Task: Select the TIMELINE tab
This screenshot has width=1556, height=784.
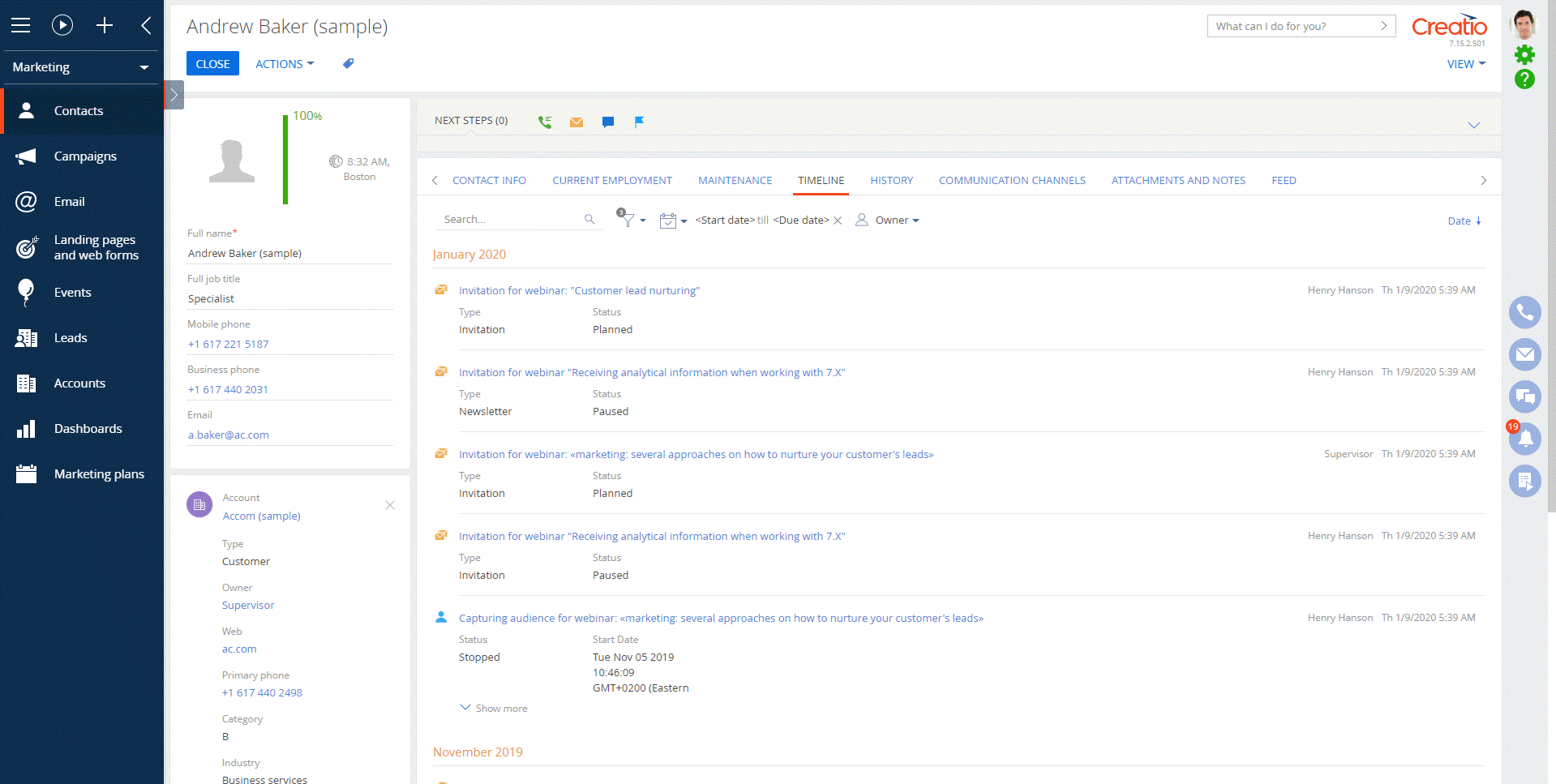Action: coord(821,181)
